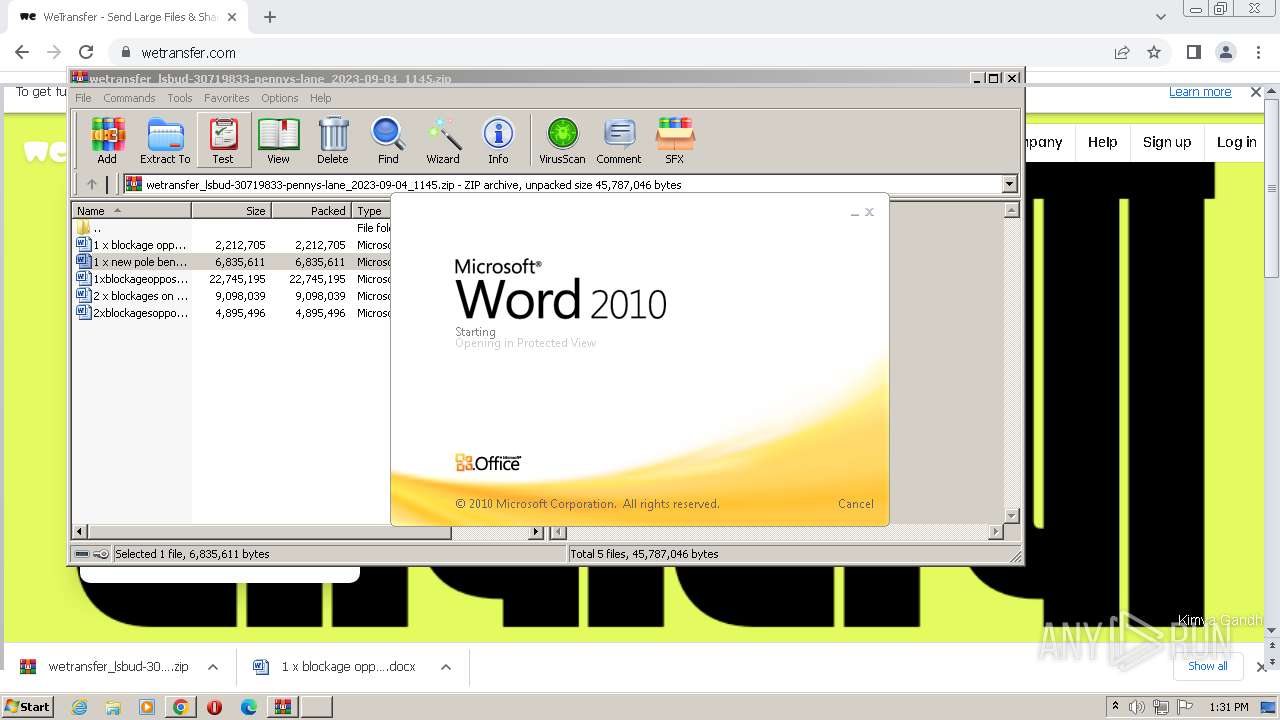
Task: Sort files by Name column header
Action: click(131, 211)
